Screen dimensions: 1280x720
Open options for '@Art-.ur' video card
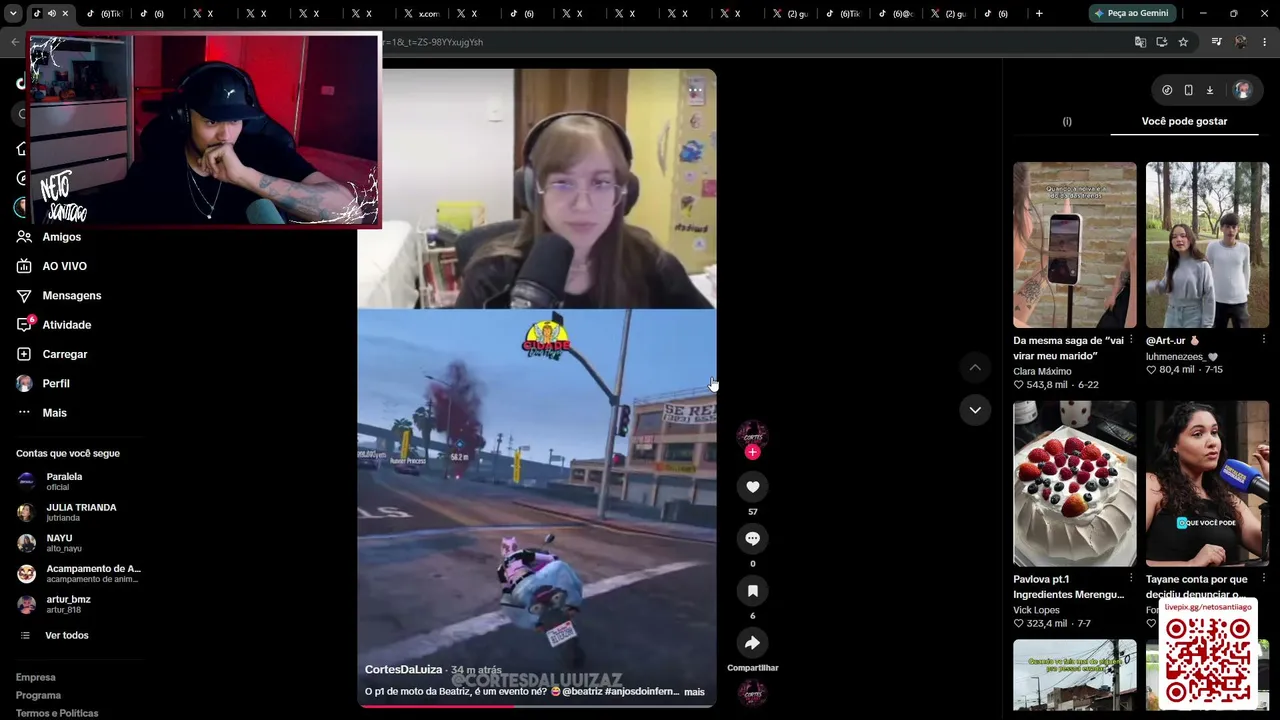click(x=1263, y=340)
